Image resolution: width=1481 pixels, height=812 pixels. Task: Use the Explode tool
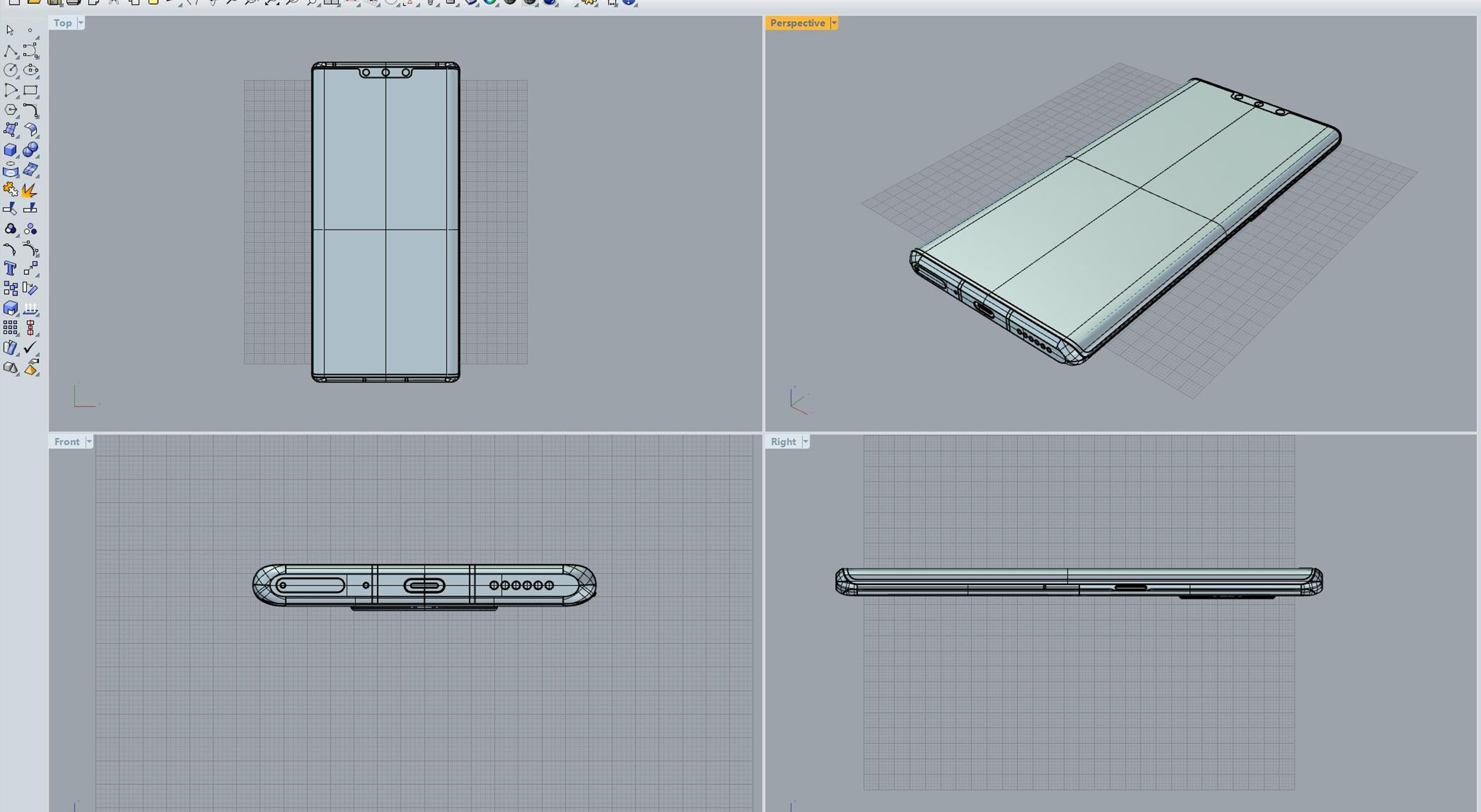(x=29, y=190)
